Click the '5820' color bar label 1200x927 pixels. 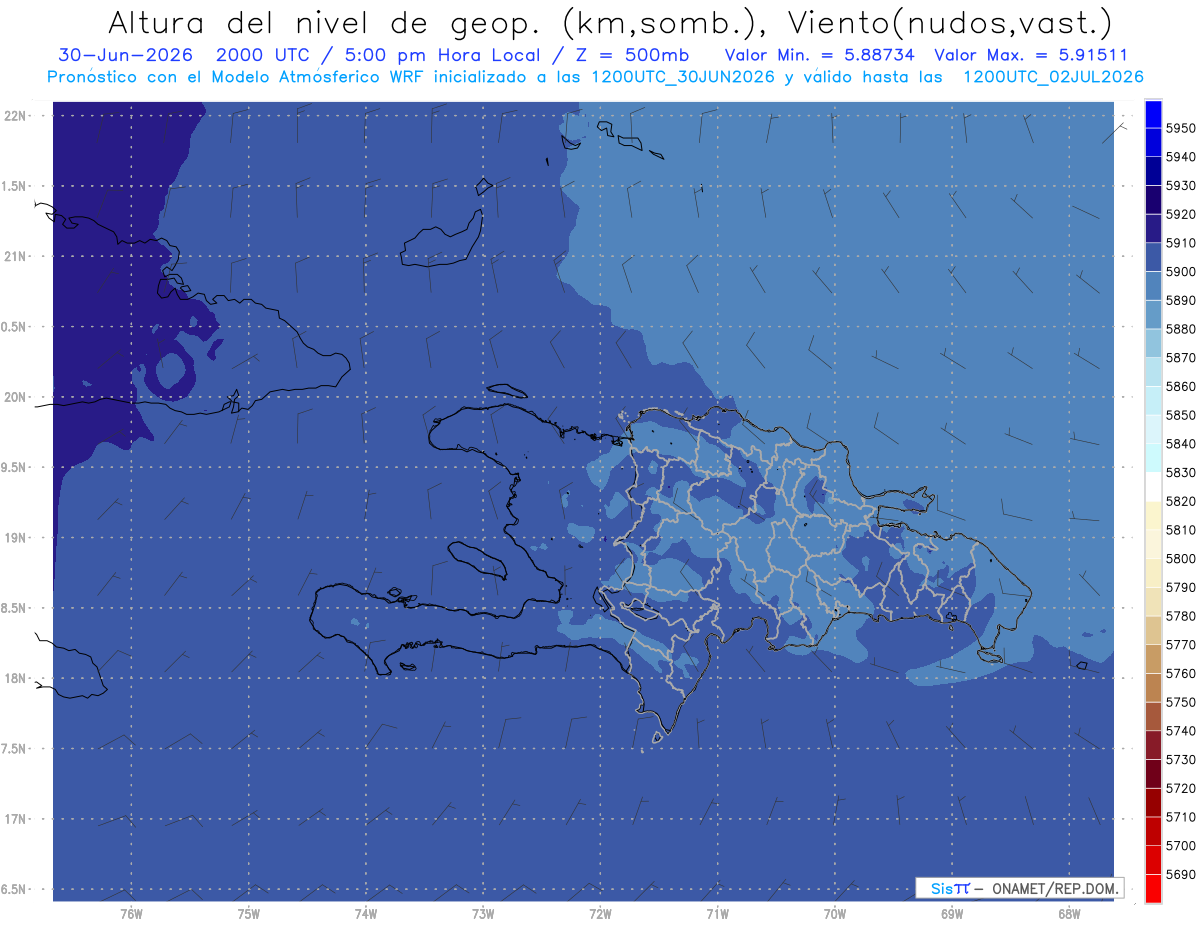[x=1180, y=501]
